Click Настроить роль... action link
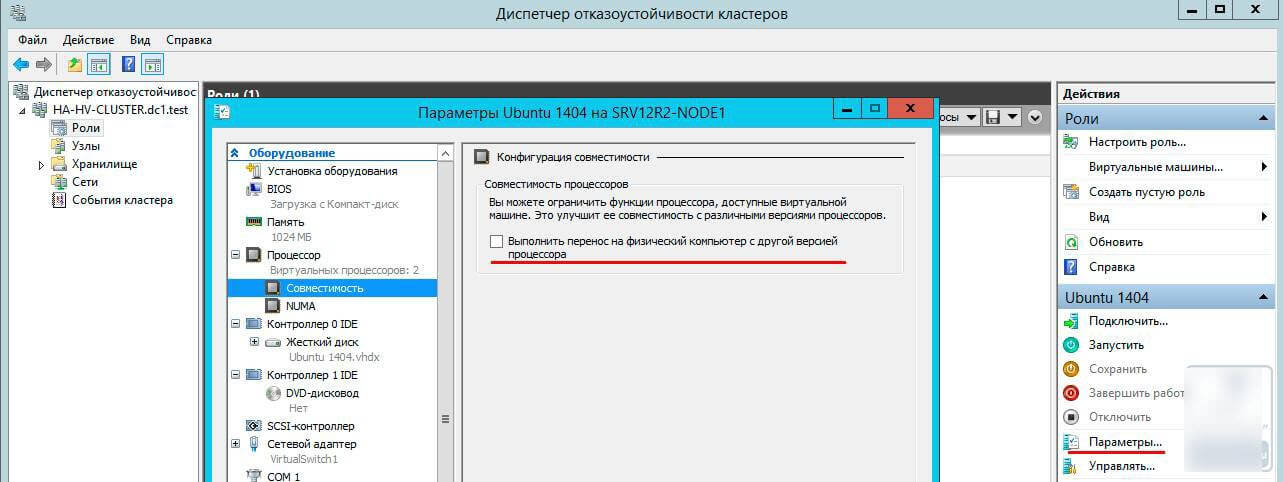 [1138, 142]
